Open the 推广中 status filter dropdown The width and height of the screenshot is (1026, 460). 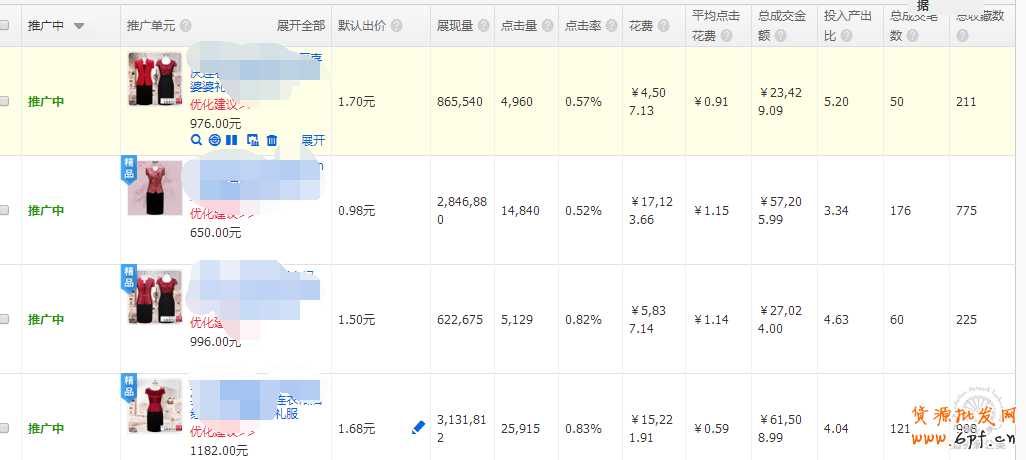click(x=79, y=26)
